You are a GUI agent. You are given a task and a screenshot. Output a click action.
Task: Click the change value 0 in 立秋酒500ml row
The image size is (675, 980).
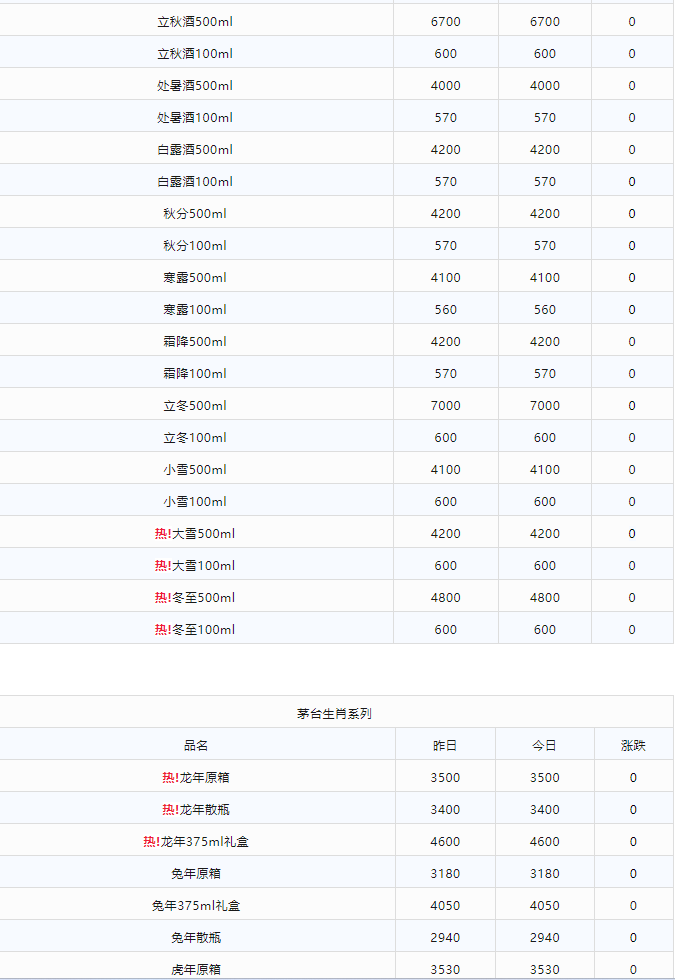click(632, 22)
